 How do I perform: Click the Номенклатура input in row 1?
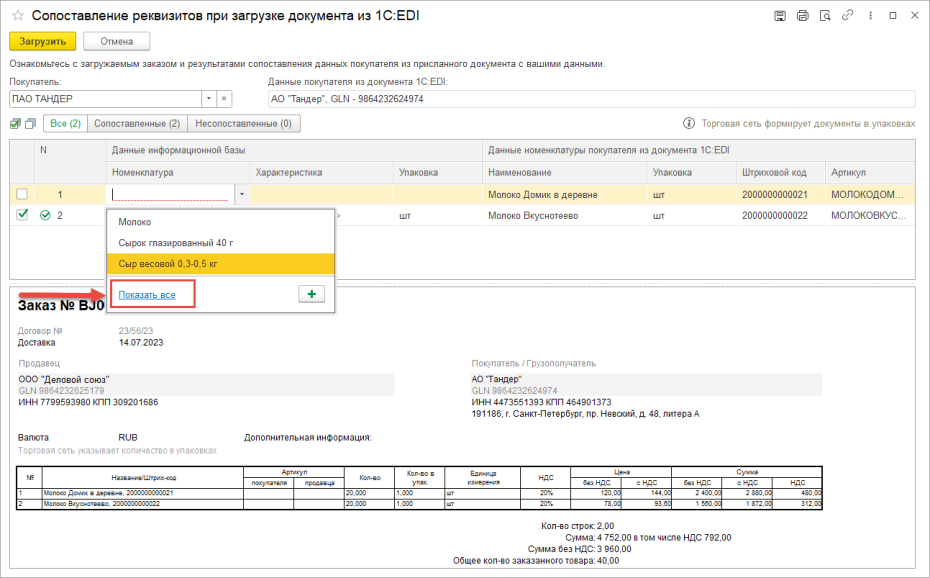tap(171, 194)
